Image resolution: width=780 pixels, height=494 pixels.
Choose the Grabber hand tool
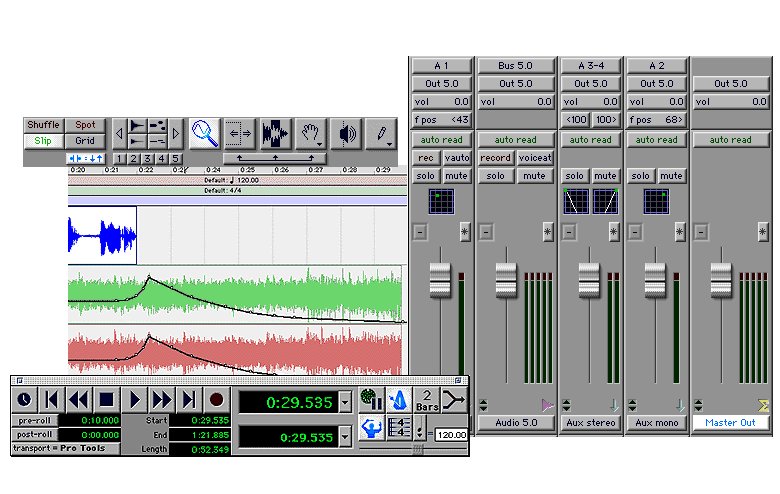pos(311,133)
